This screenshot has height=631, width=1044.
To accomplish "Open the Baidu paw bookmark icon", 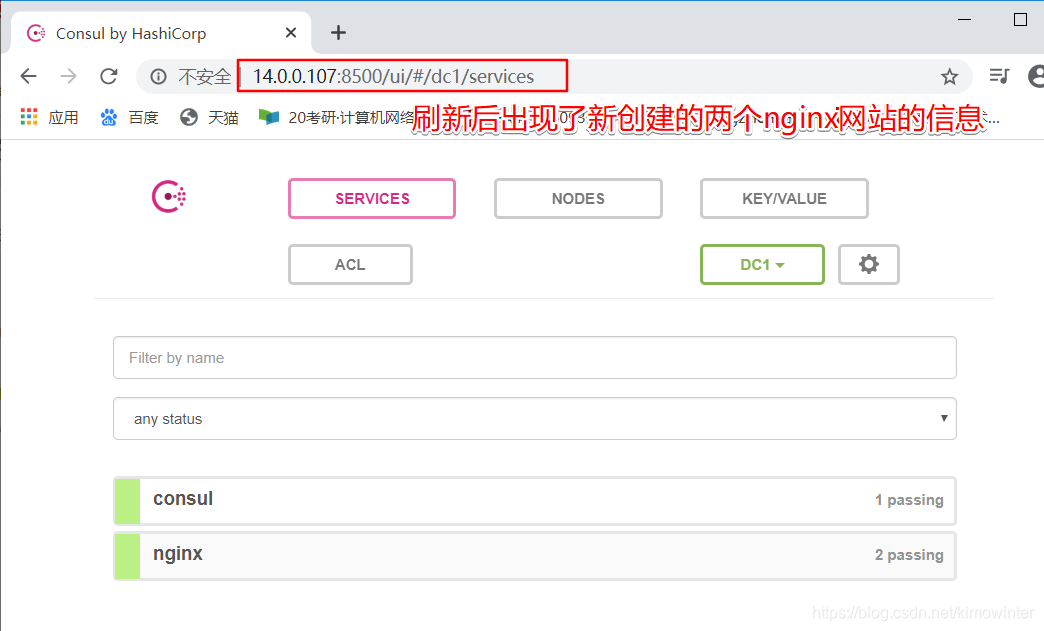I will pos(109,118).
